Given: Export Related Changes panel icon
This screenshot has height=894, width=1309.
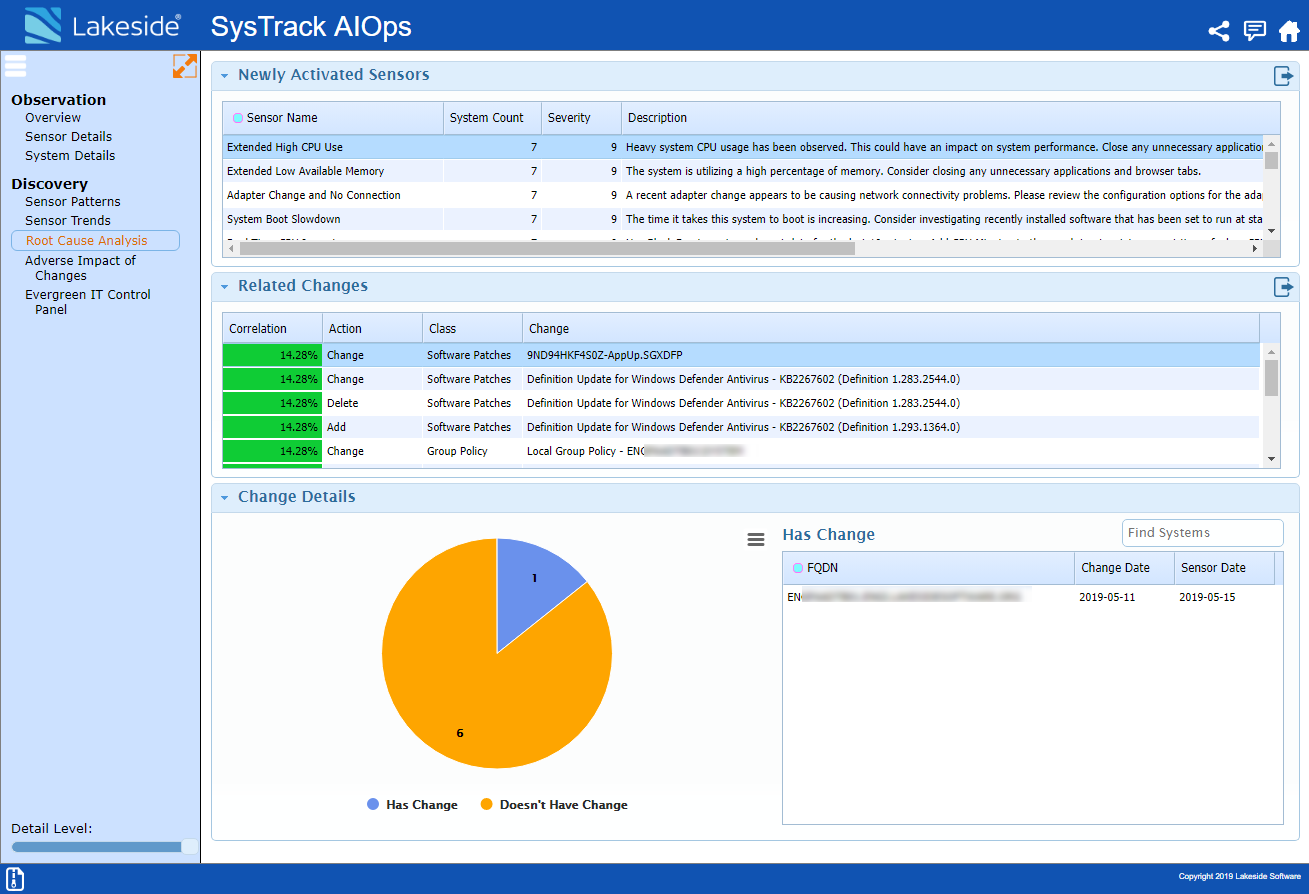Looking at the screenshot, I should tap(1283, 287).
